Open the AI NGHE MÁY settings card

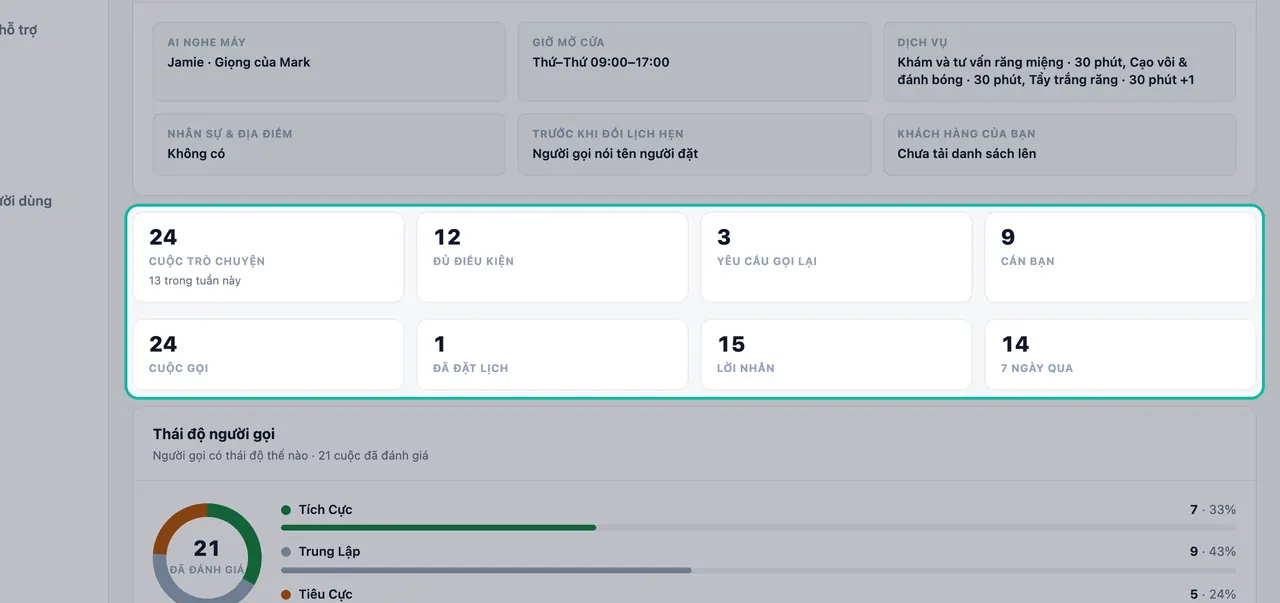click(x=329, y=62)
